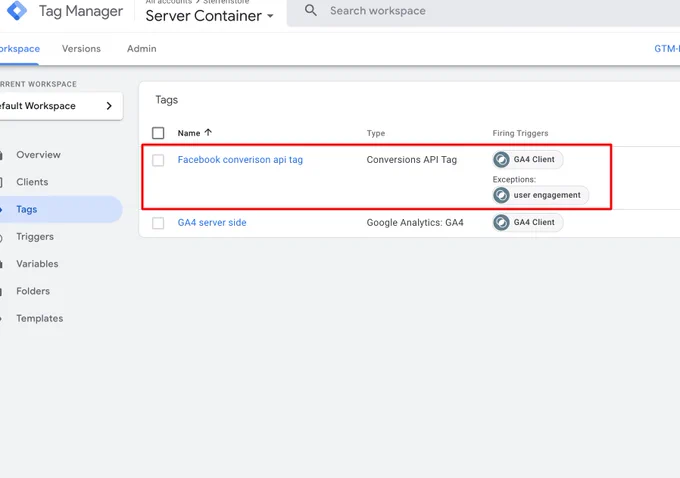The image size is (680, 478).
Task: Check the Facebook converison api tag checkbox
Action: tap(158, 160)
